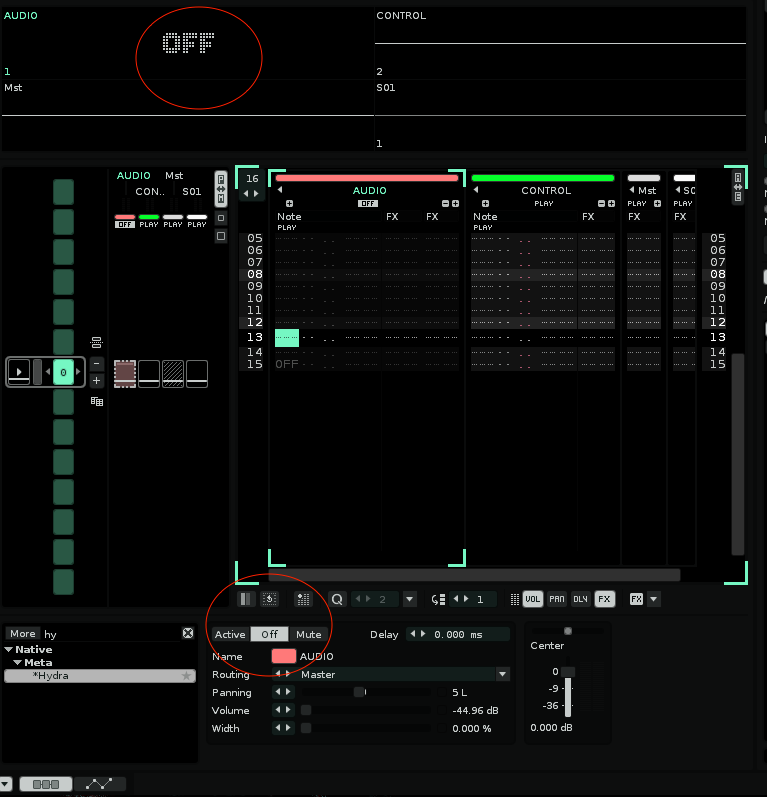767x797 pixels.
Task: Decrease the Volume value with left arrow
Action: 278,710
